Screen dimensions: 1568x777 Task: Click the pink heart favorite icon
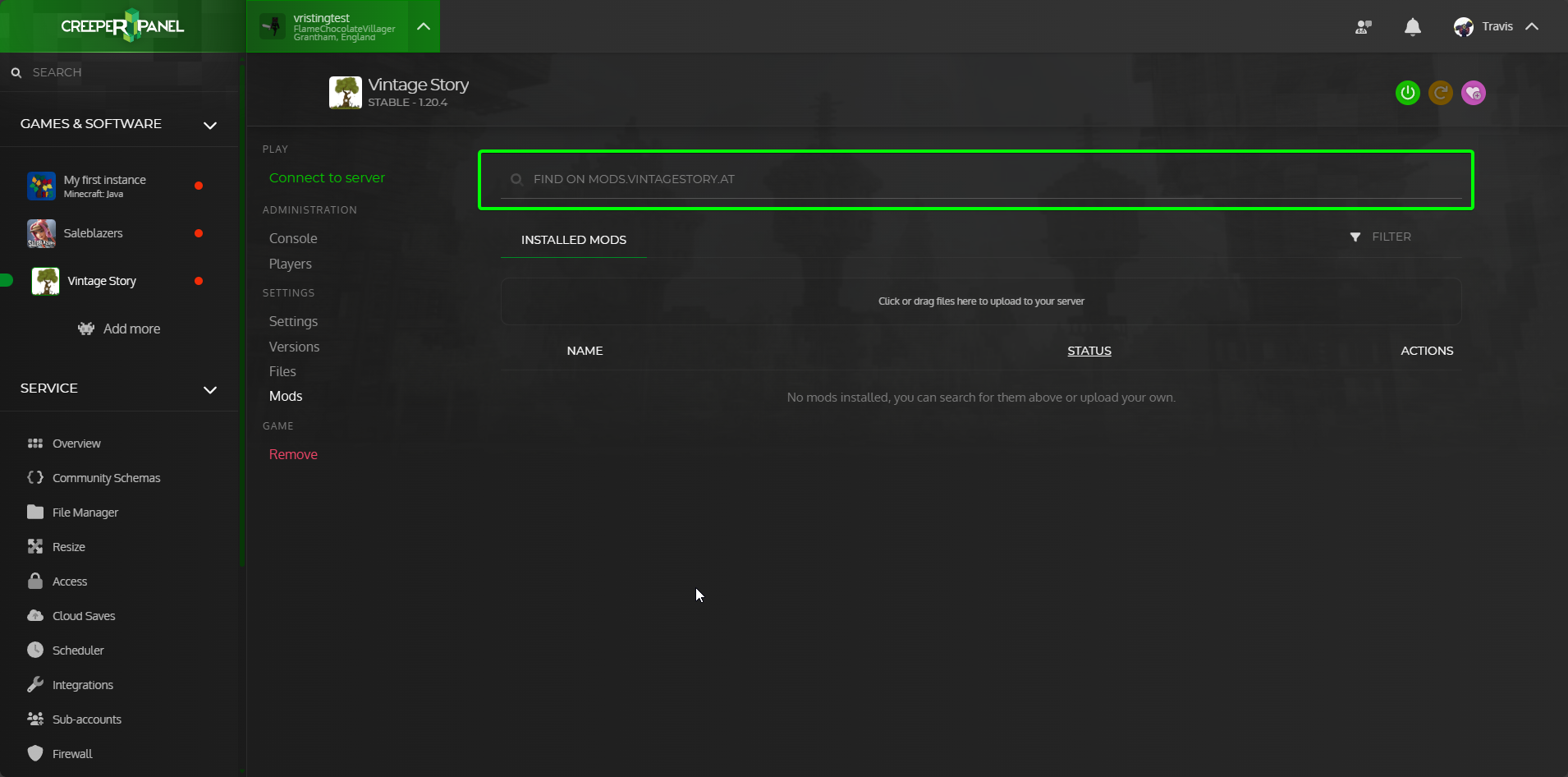pos(1474,93)
